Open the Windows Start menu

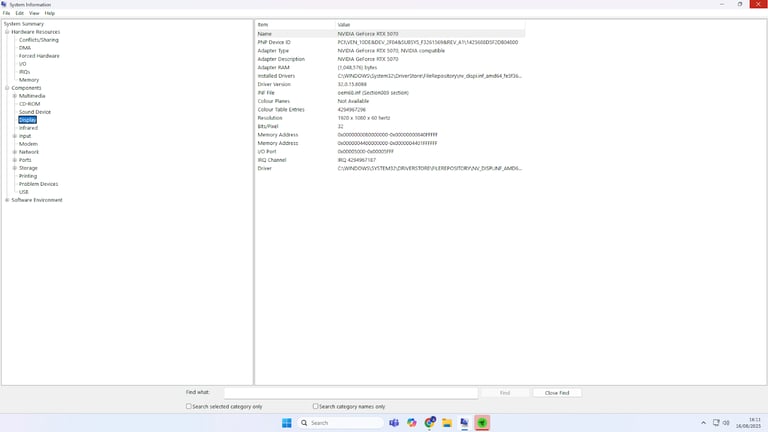click(287, 423)
